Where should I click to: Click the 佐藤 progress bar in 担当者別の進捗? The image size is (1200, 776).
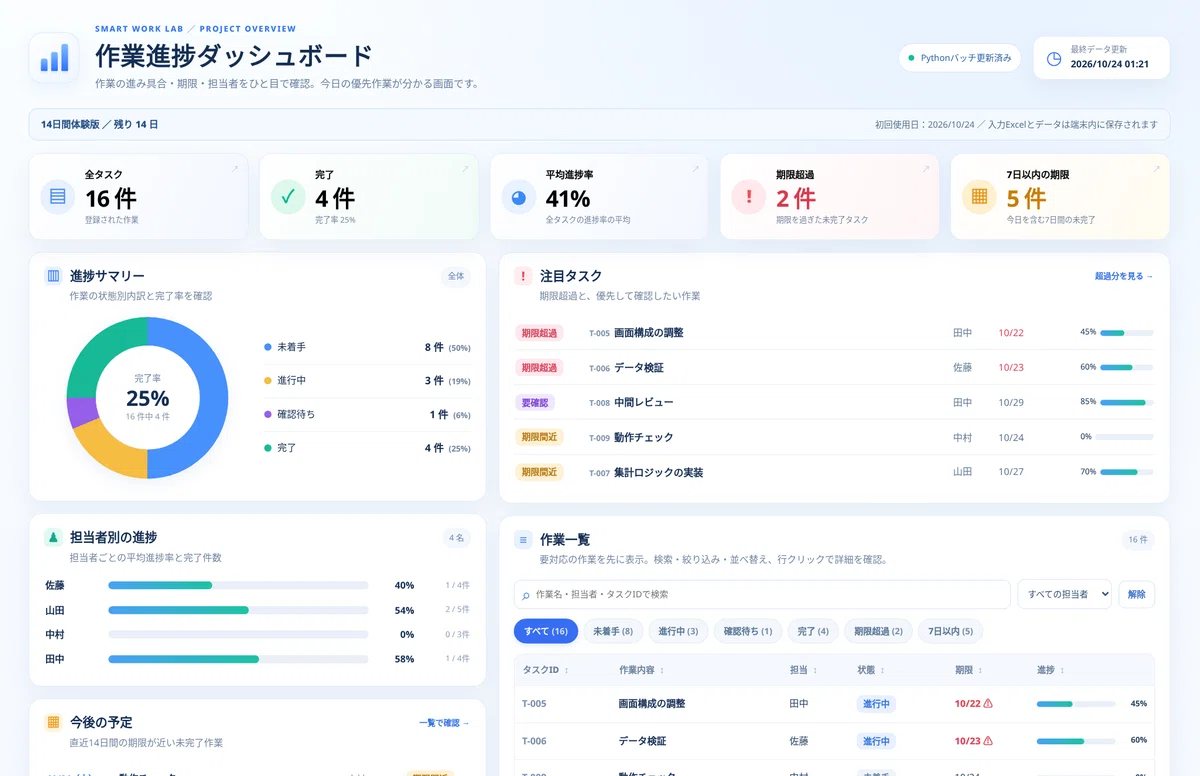(238, 585)
